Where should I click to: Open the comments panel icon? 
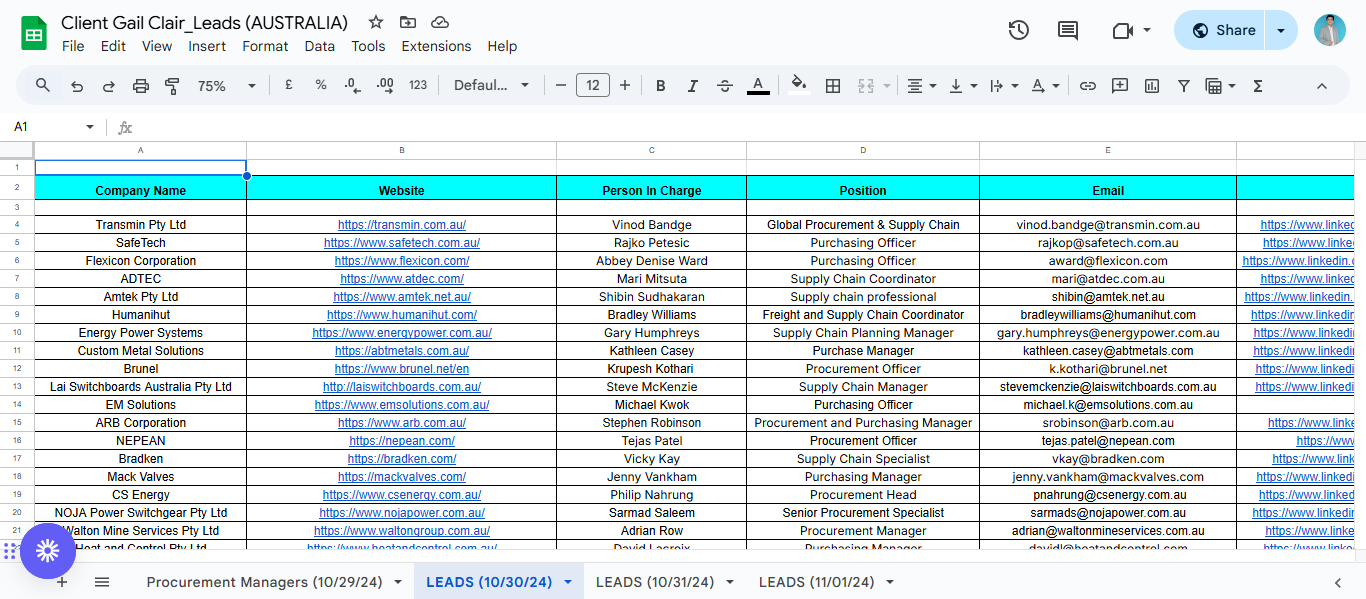tap(1068, 30)
